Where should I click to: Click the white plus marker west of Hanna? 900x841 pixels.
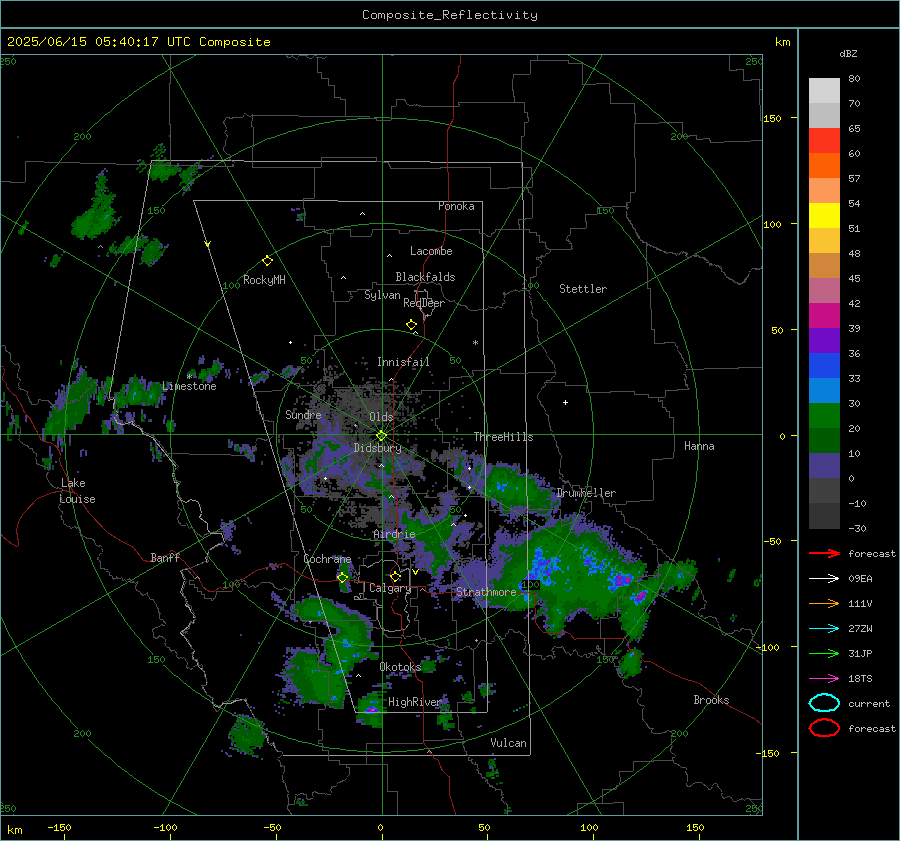(x=565, y=402)
